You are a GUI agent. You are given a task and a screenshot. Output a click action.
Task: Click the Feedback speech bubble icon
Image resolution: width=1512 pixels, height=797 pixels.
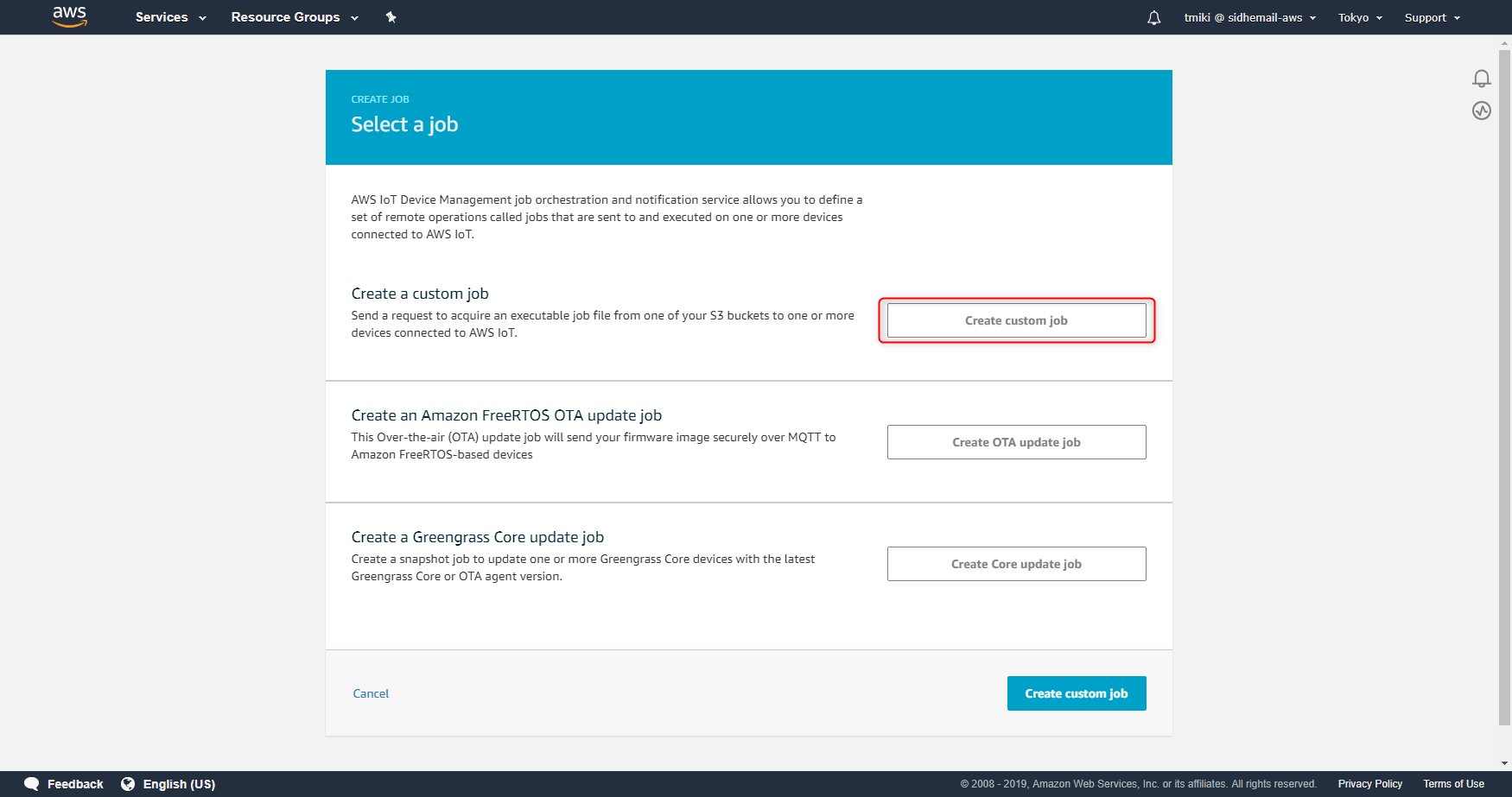coord(32,784)
